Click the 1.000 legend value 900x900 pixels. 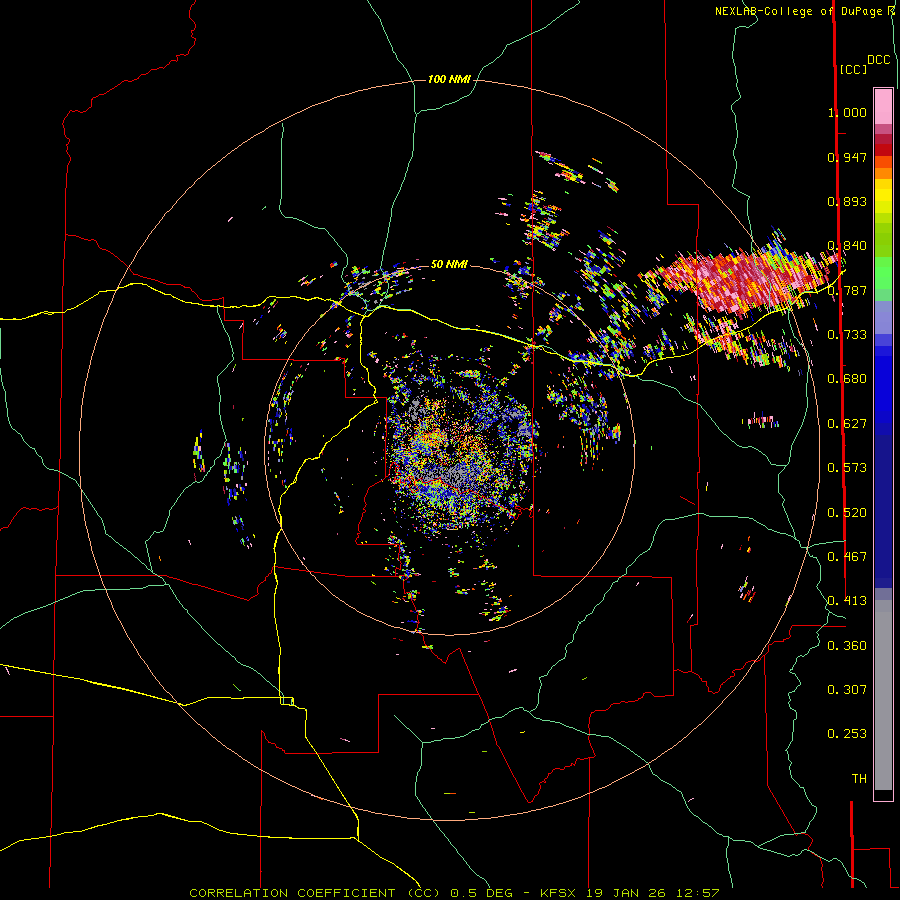(847, 112)
